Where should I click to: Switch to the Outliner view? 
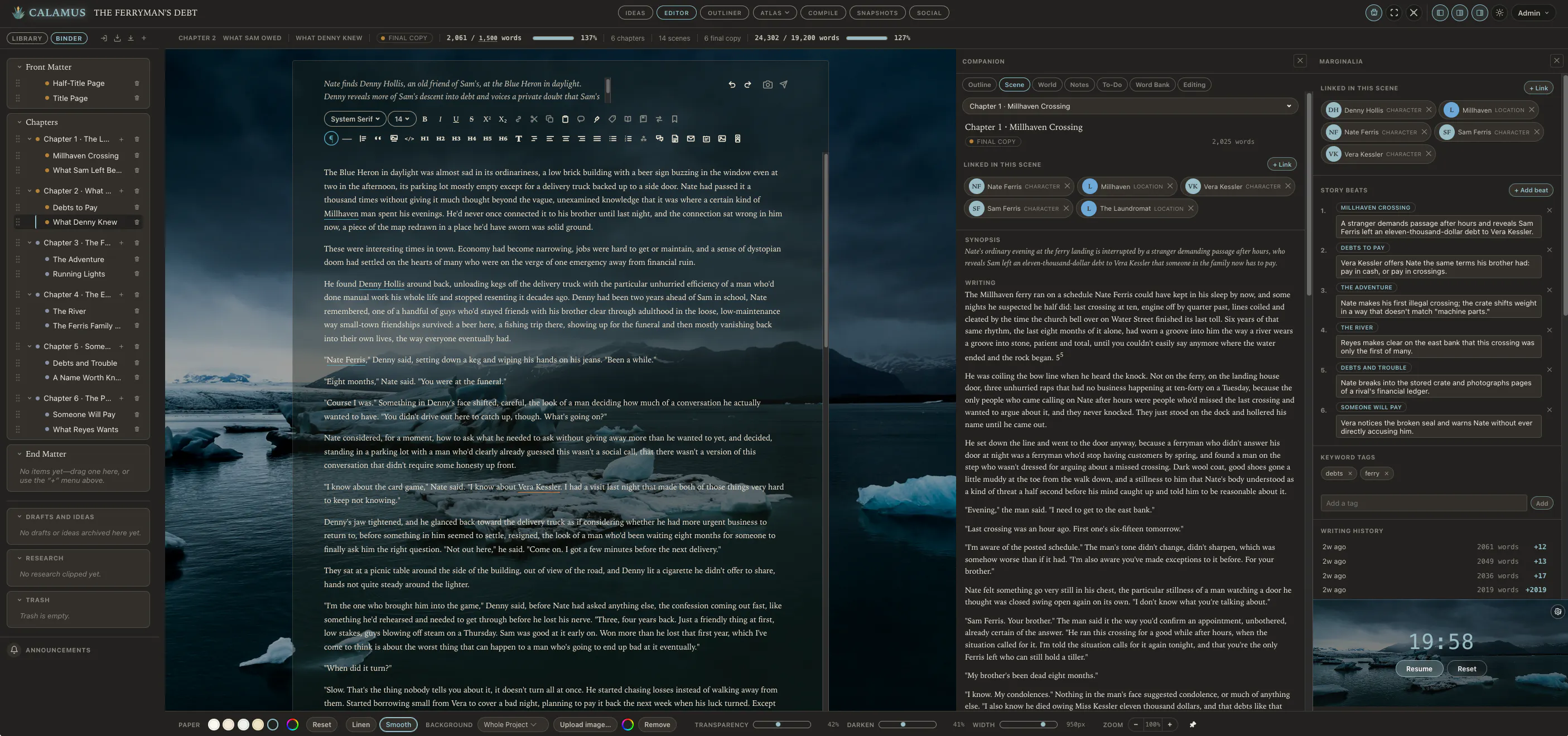tap(725, 13)
